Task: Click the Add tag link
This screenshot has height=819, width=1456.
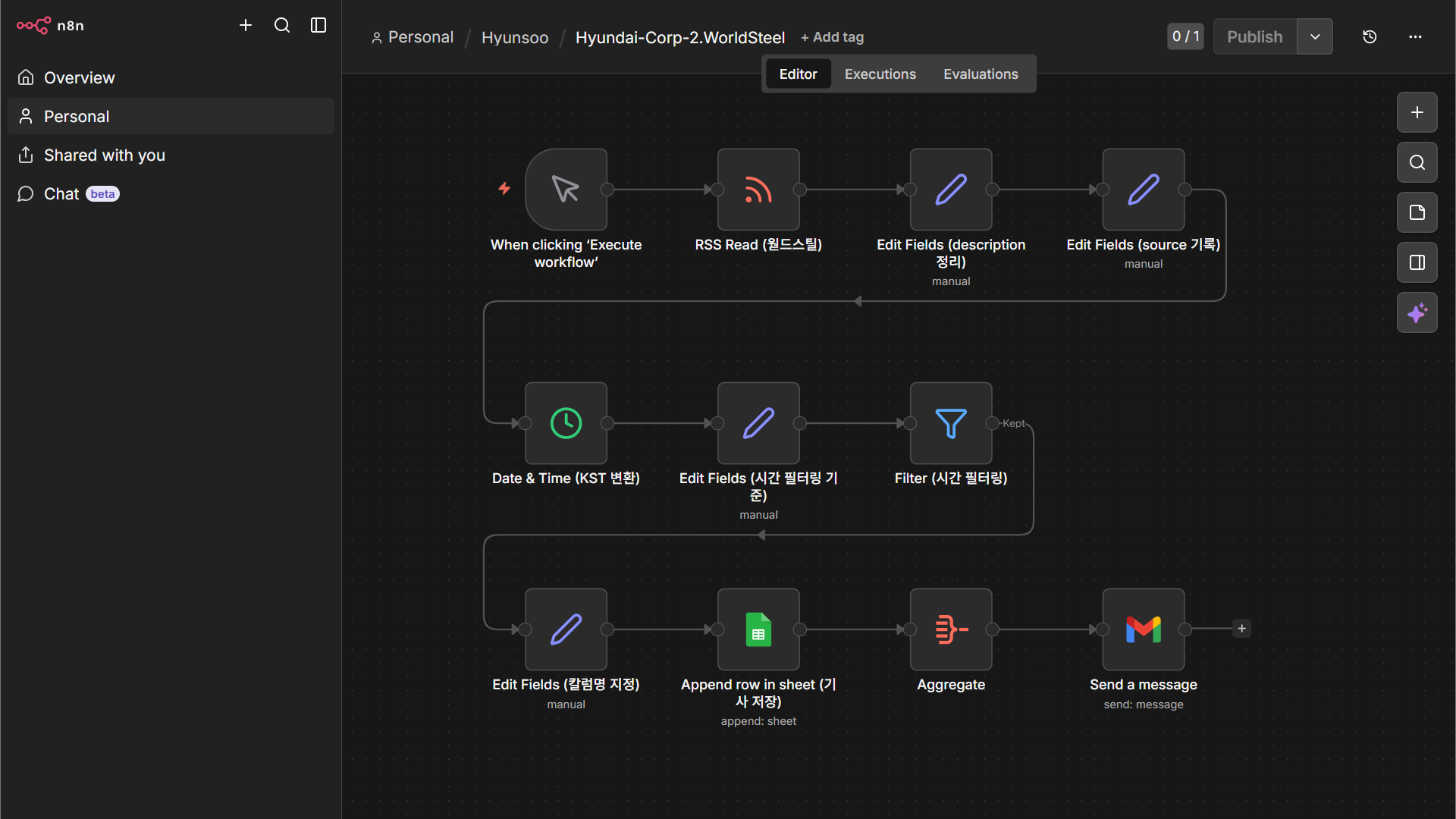Action: coord(833,37)
